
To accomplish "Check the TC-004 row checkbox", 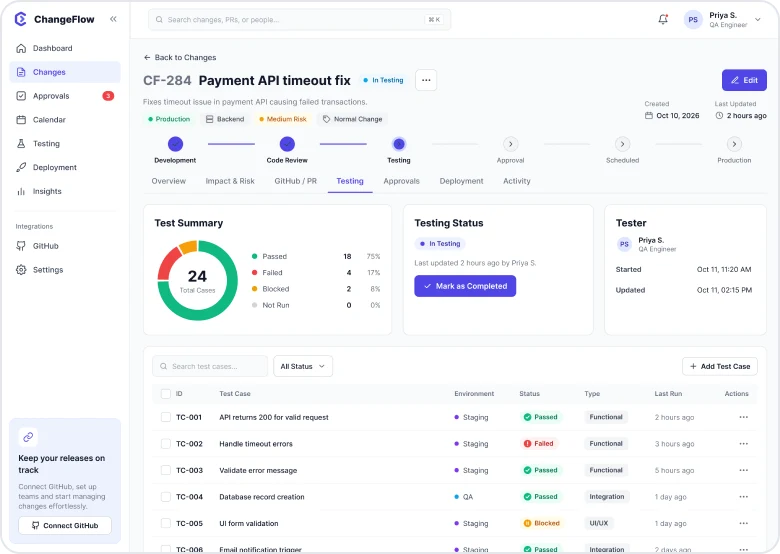I will tap(166, 497).
